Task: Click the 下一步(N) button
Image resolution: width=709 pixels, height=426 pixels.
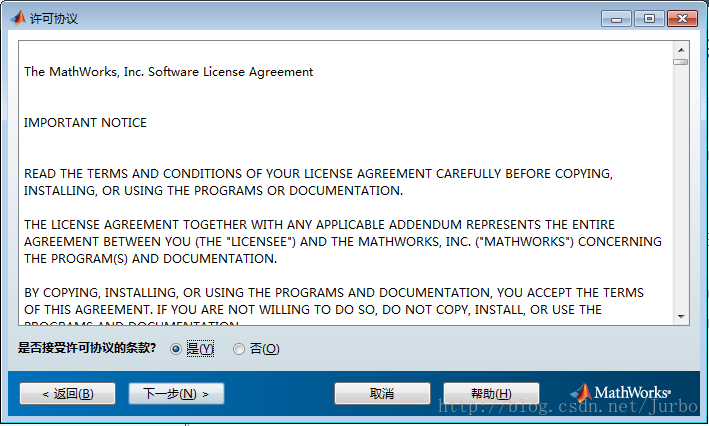Action: click(x=176, y=393)
